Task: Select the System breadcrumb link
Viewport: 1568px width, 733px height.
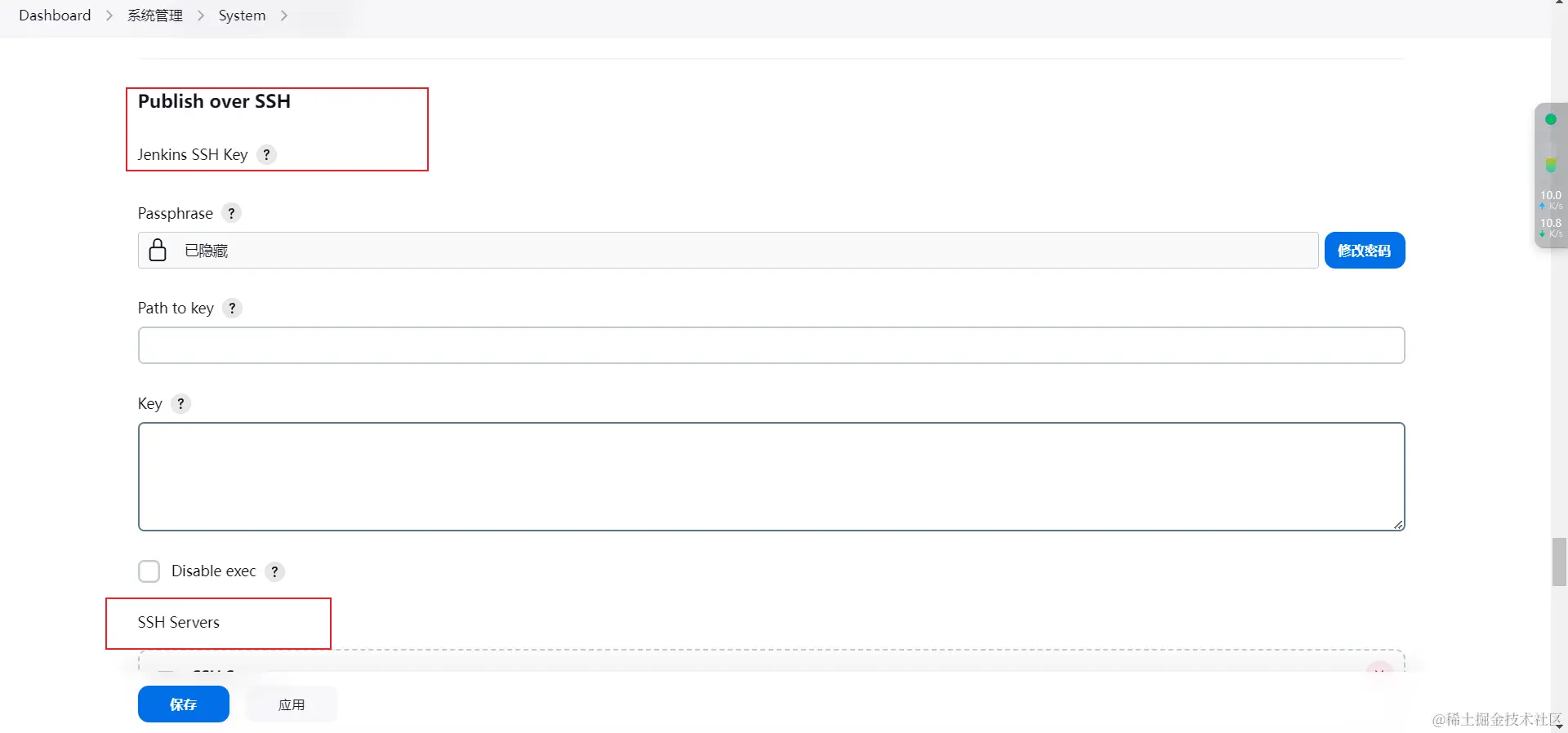Action: tap(242, 16)
